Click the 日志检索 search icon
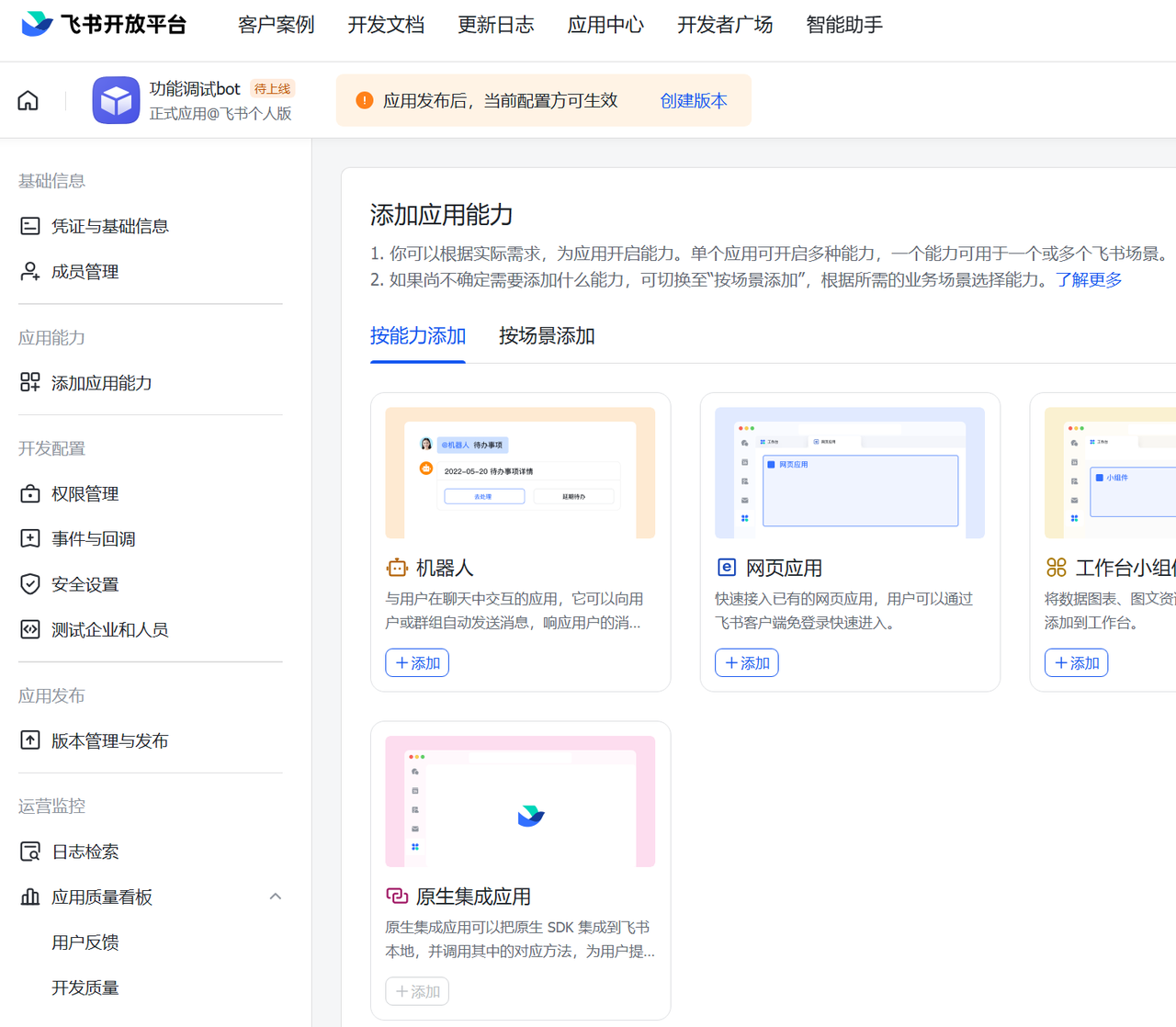Image resolution: width=1176 pixels, height=1027 pixels. coord(30,852)
